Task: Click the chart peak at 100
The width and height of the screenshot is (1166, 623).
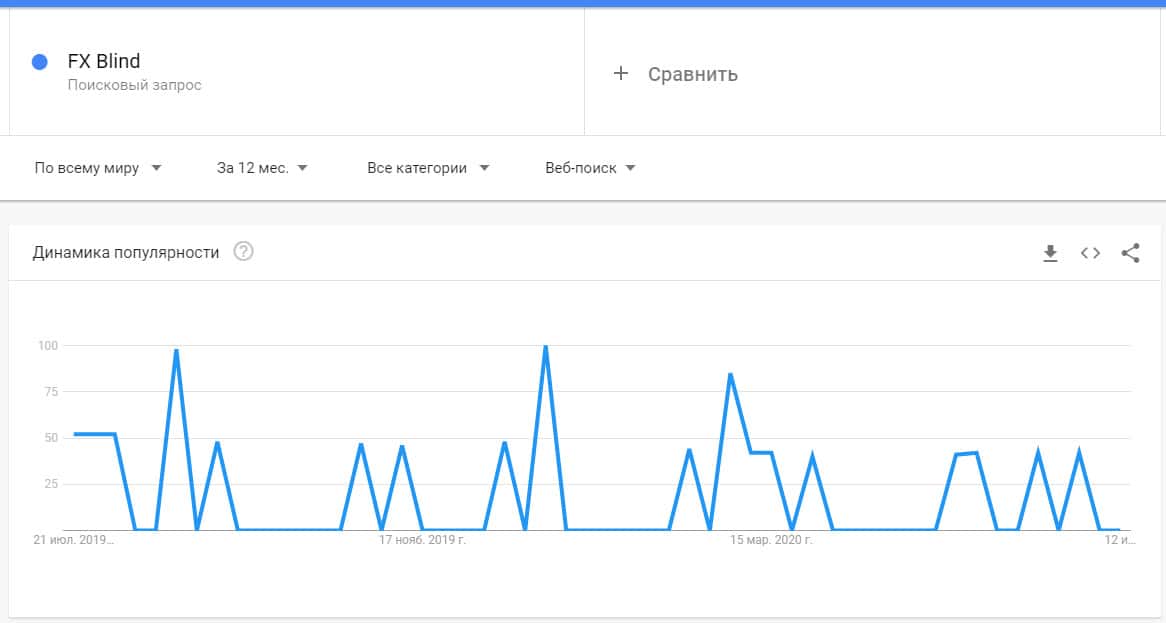Action: [545, 347]
